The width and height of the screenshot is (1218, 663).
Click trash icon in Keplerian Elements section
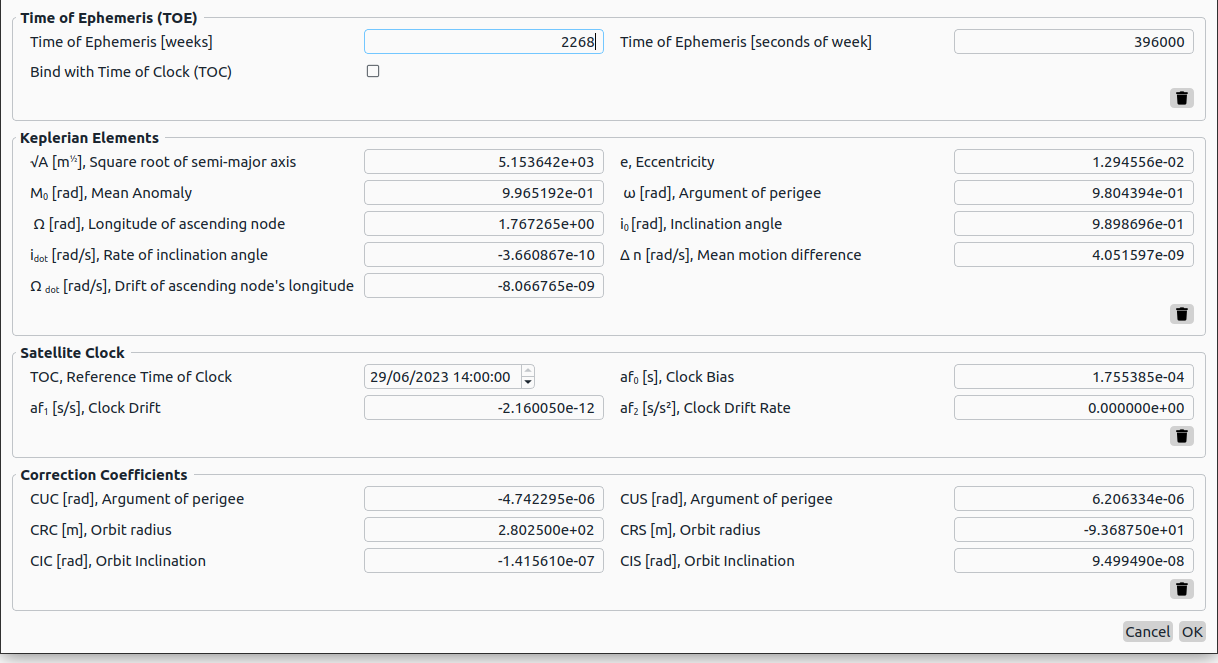(x=1182, y=314)
